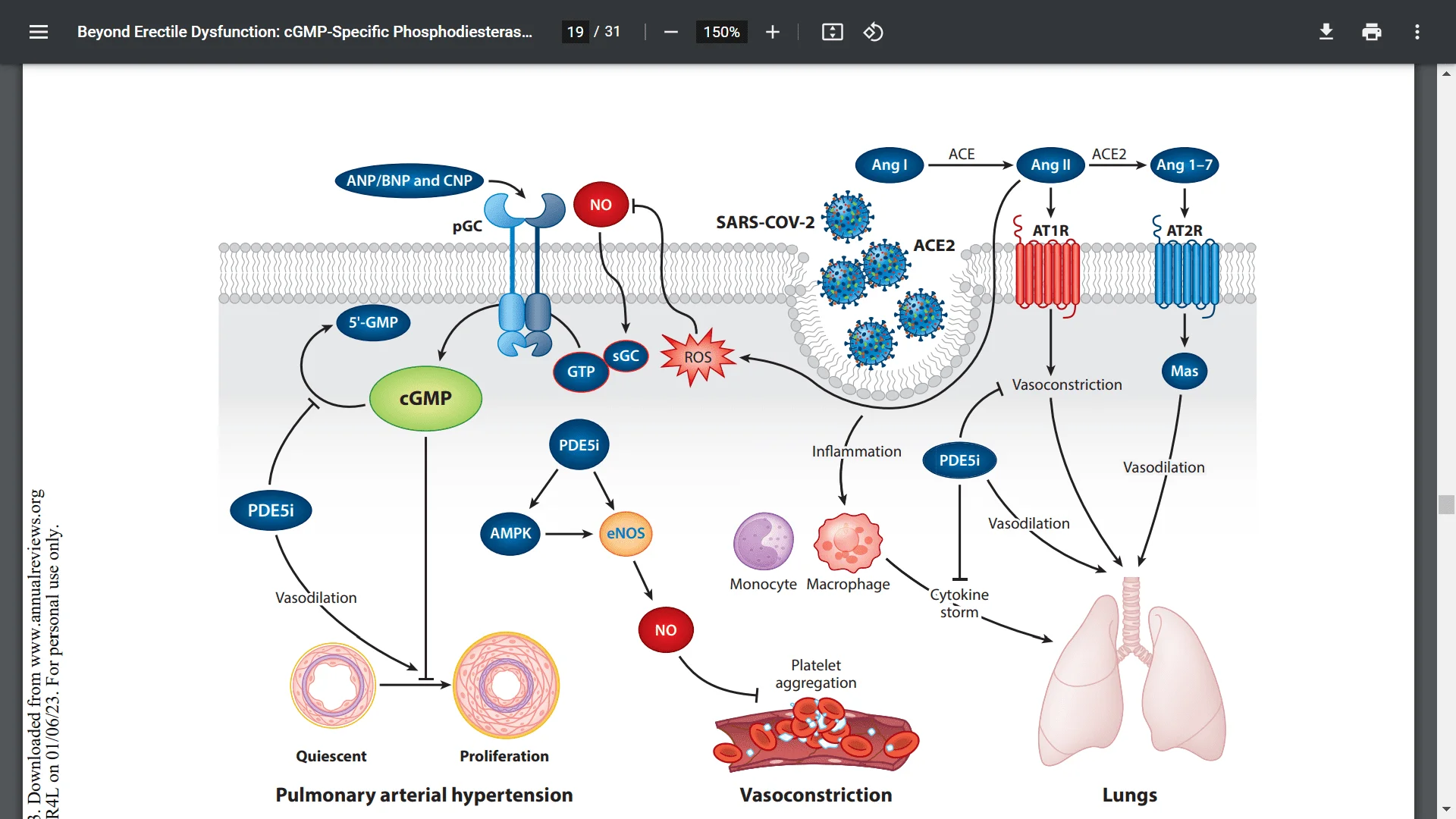The width and height of the screenshot is (1456, 819).
Task: Click the 'AT2R' receptor label
Action: pos(1184,230)
